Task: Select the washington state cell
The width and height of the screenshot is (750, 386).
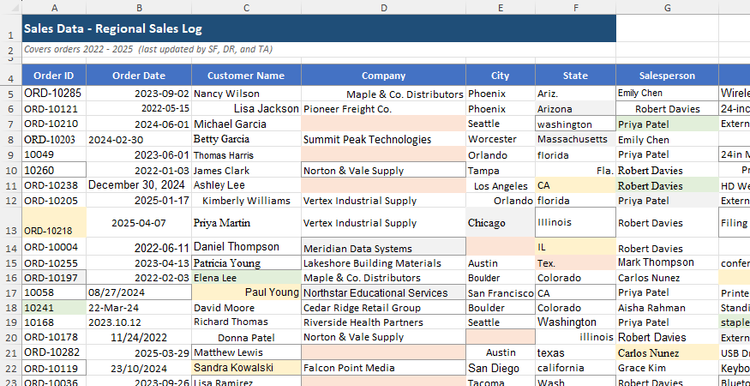Action: point(575,124)
